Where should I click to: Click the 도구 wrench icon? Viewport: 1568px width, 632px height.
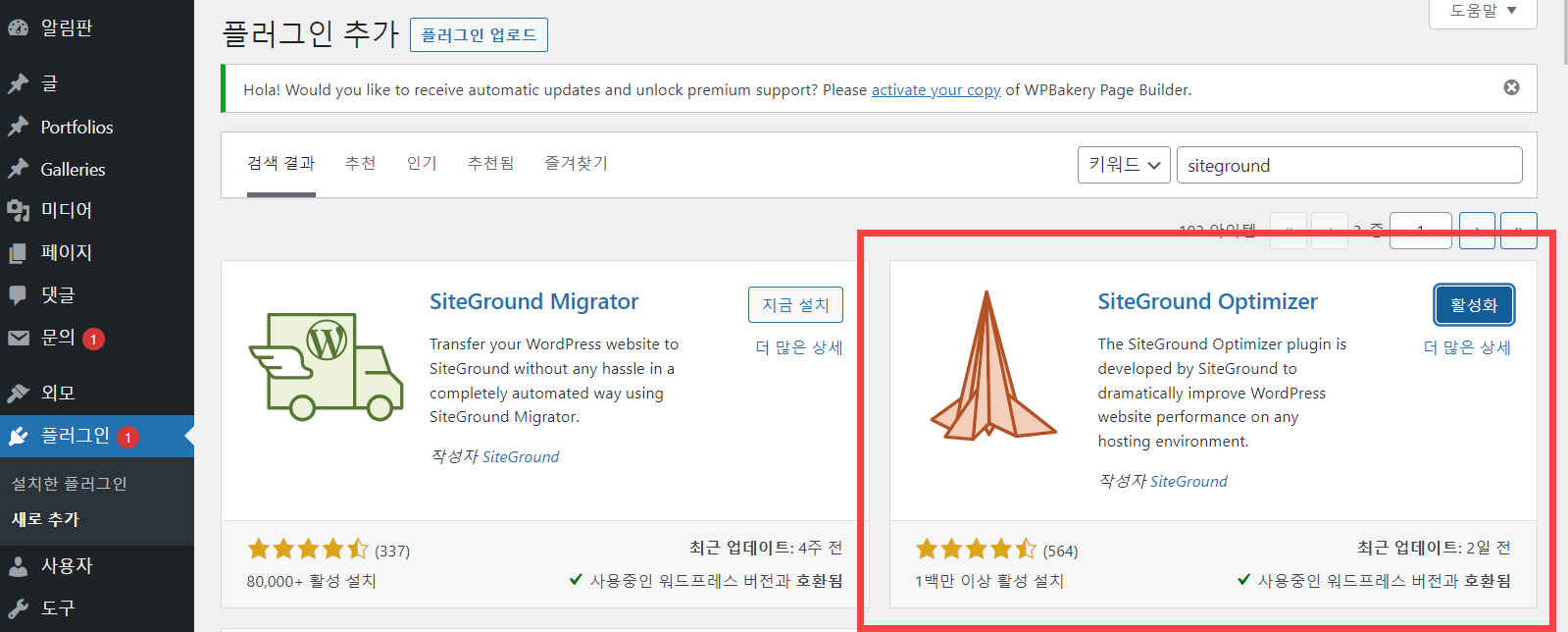(x=19, y=607)
